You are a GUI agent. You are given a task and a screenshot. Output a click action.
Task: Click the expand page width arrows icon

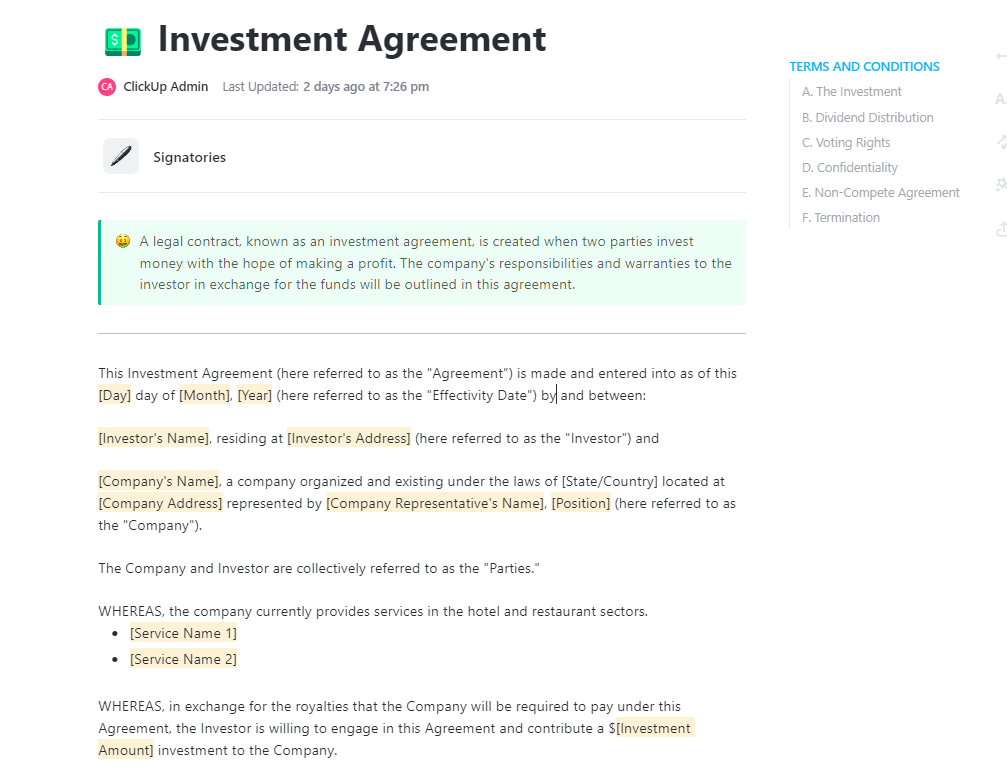pos(1002,142)
